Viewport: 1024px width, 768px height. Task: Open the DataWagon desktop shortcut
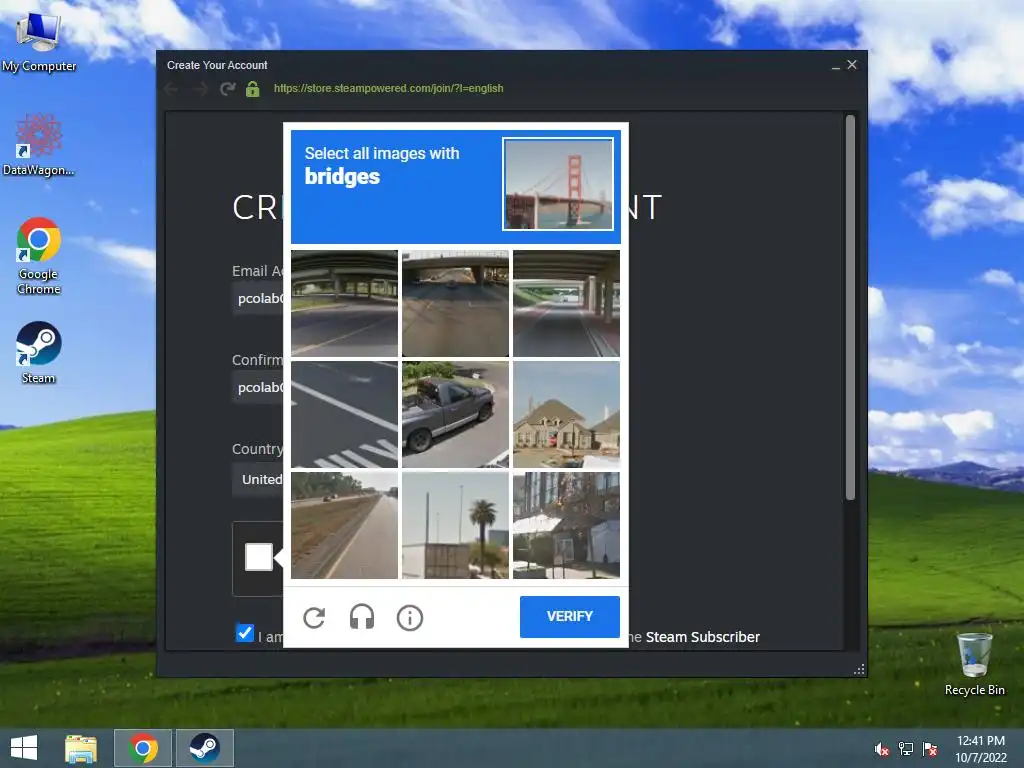(x=39, y=145)
